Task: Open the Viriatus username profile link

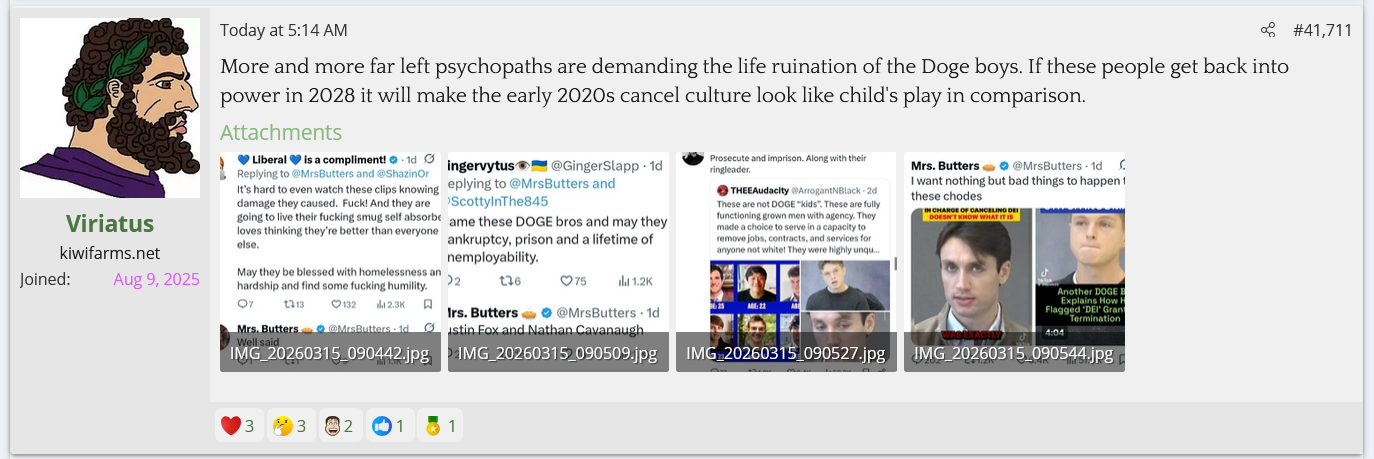Action: [110, 223]
